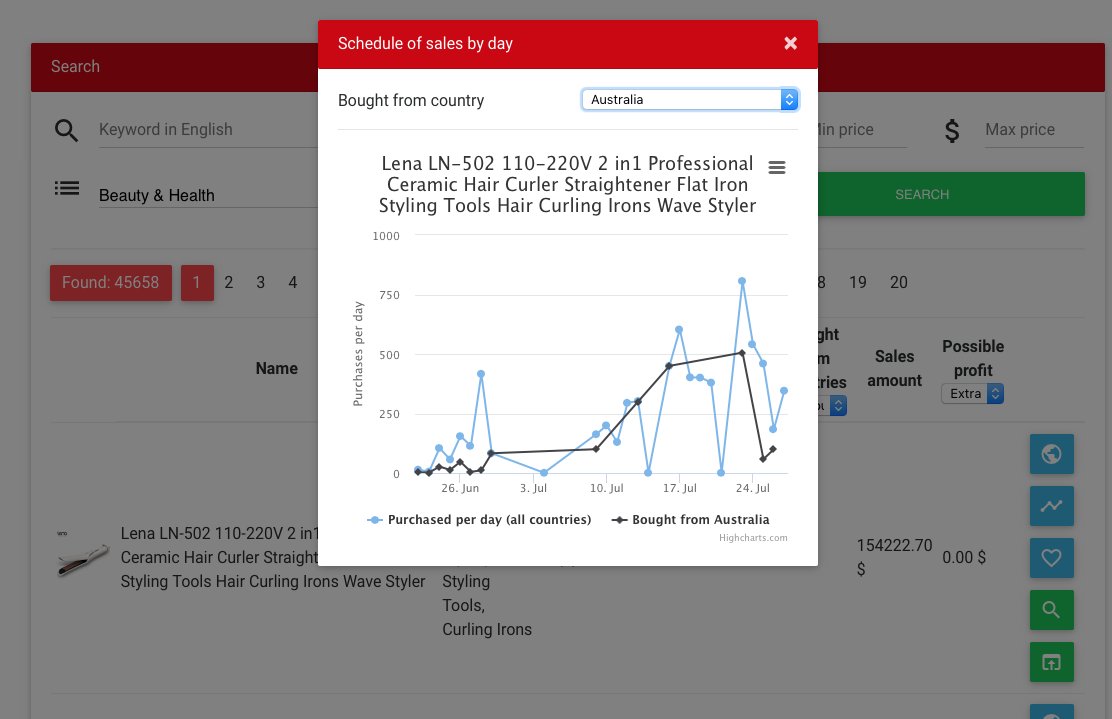Toggle 'Purchased per day (all countries)' legend series
The width and height of the screenshot is (1112, 719).
(479, 520)
